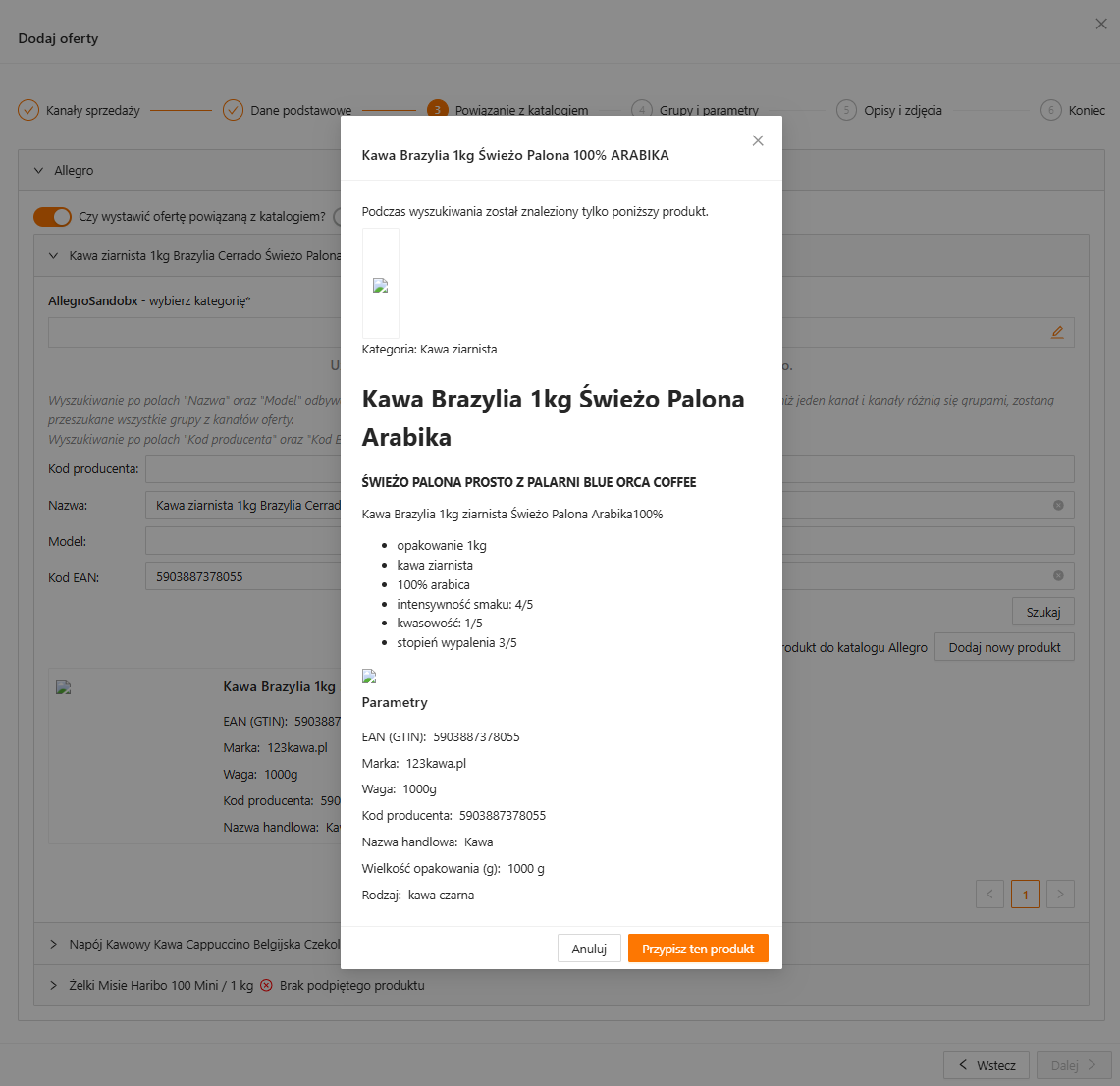Clear the Nazwa field
1120x1086 pixels.
pos(1058,505)
